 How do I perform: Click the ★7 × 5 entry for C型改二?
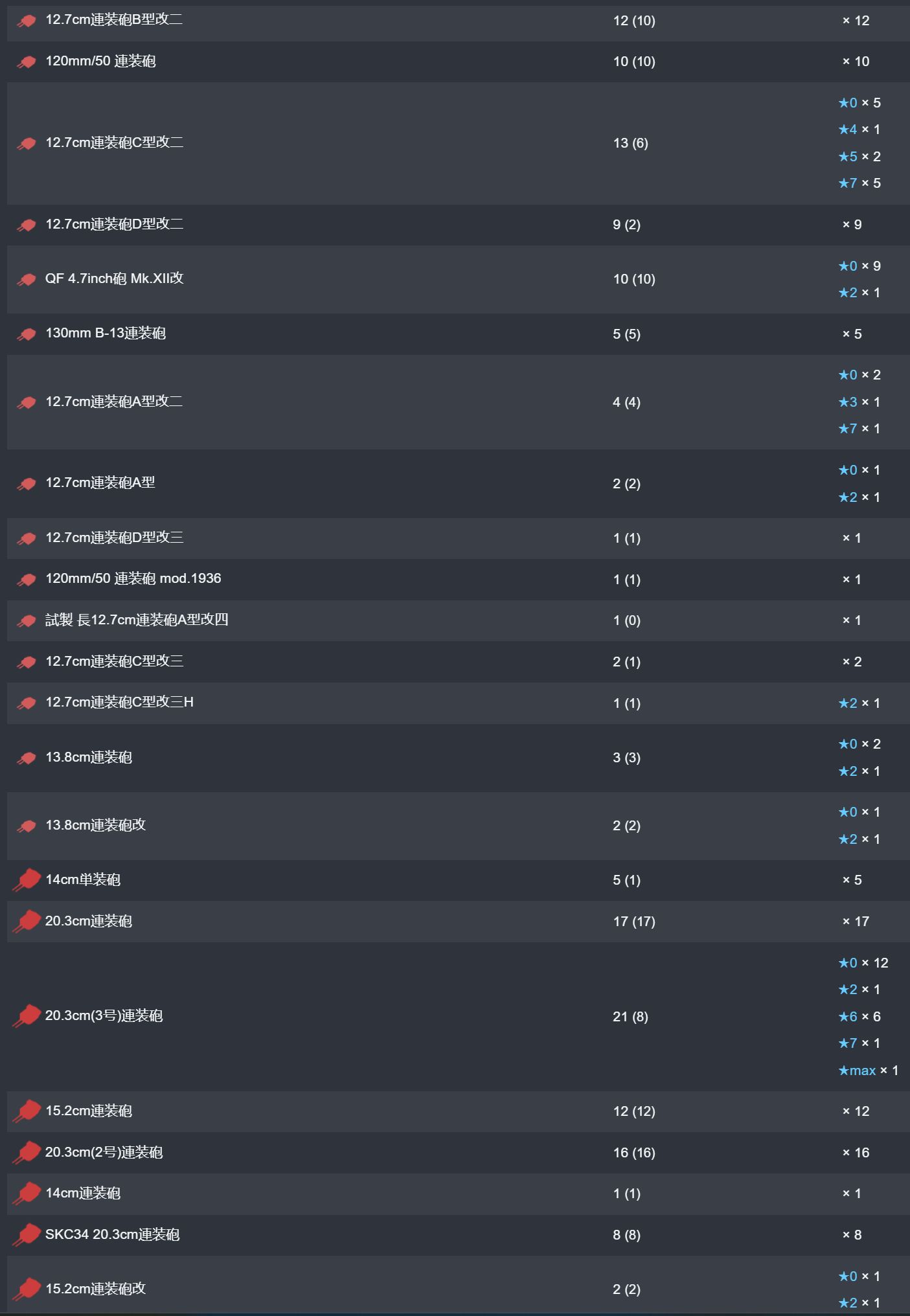coord(859,183)
